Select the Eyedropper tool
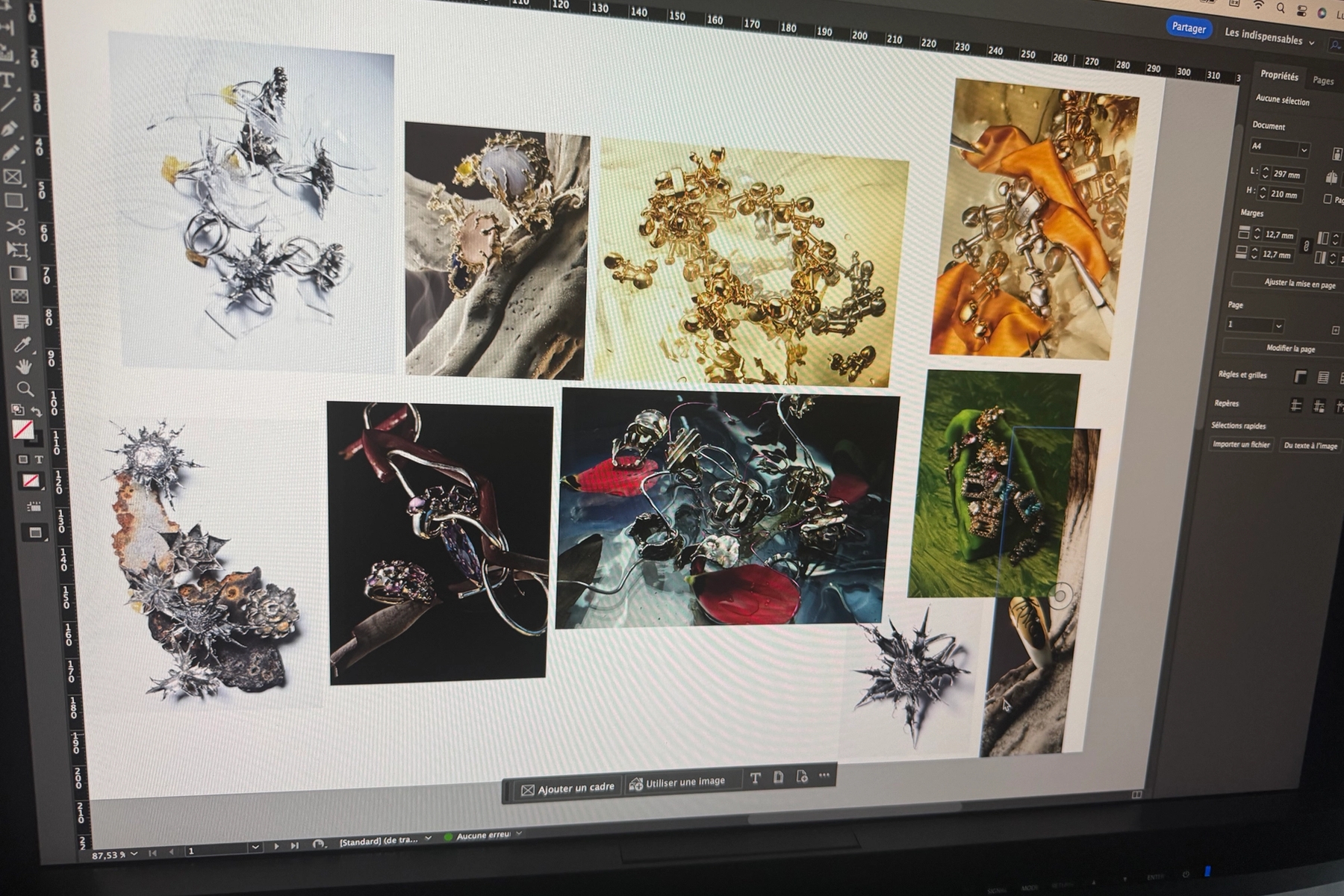This screenshot has height=896, width=1344. pos(22,344)
